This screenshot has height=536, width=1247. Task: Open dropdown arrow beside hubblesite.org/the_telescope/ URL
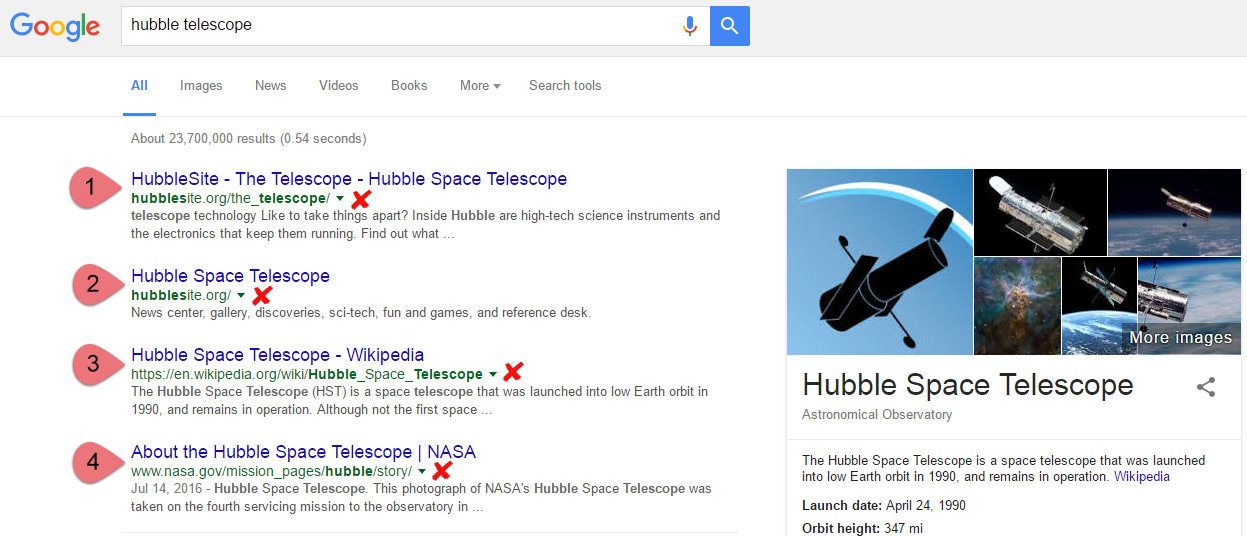click(x=341, y=199)
